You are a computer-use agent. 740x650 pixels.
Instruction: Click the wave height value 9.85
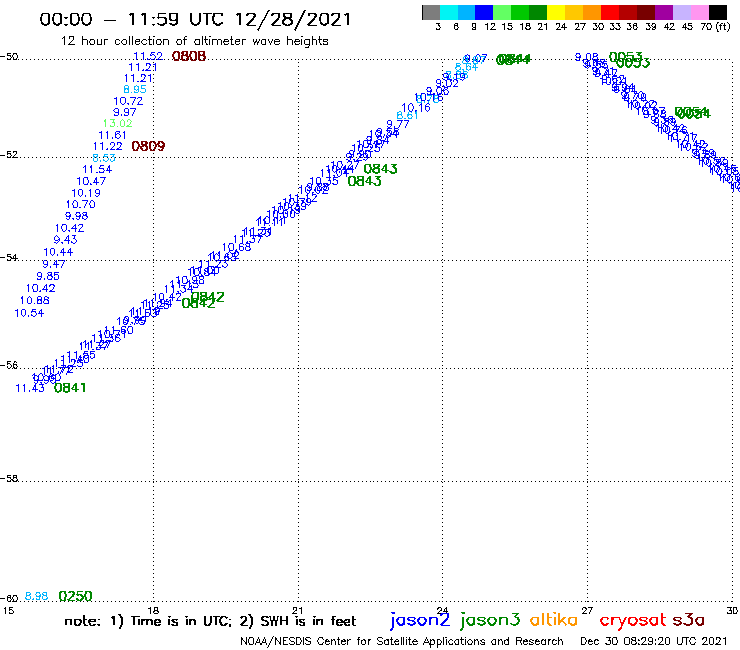tap(48, 276)
